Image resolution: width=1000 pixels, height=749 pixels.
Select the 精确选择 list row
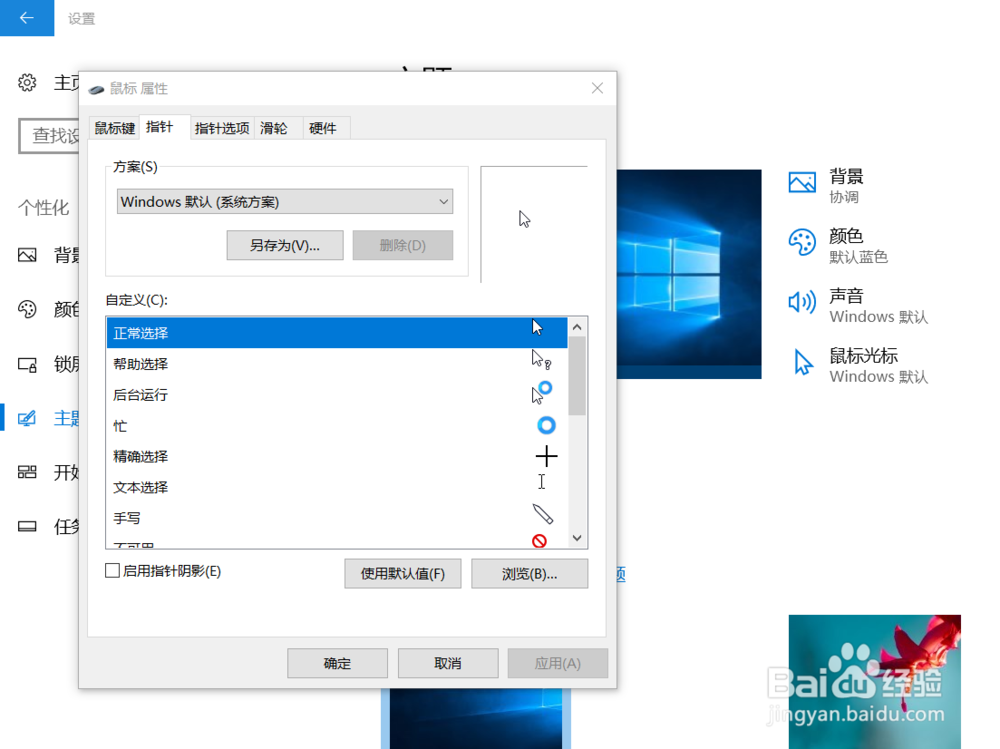(x=337, y=456)
